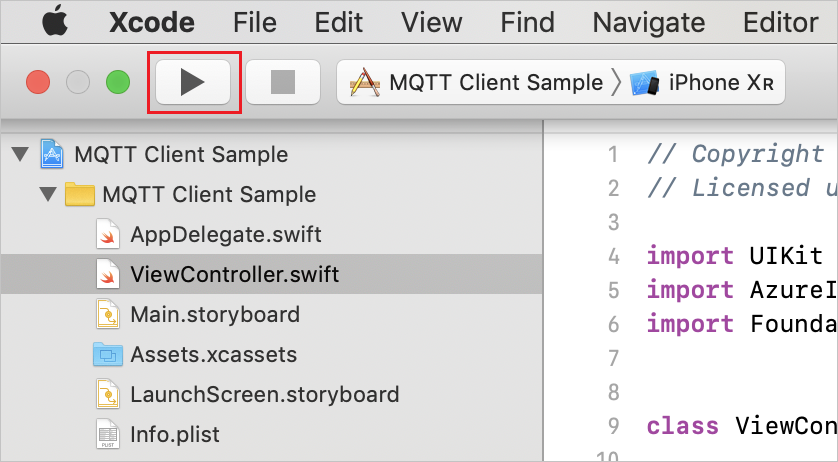Click the yellow MQTT Client Sample folder icon
838x462 pixels.
click(x=79, y=195)
